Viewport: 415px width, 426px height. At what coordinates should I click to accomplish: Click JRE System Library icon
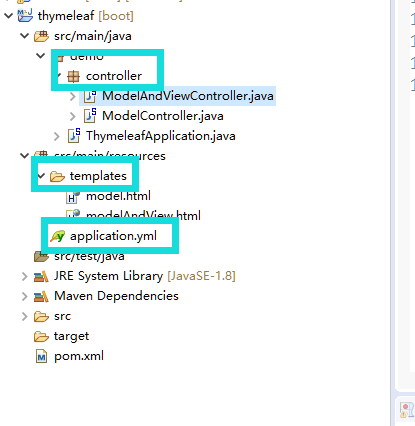[x=41, y=276]
